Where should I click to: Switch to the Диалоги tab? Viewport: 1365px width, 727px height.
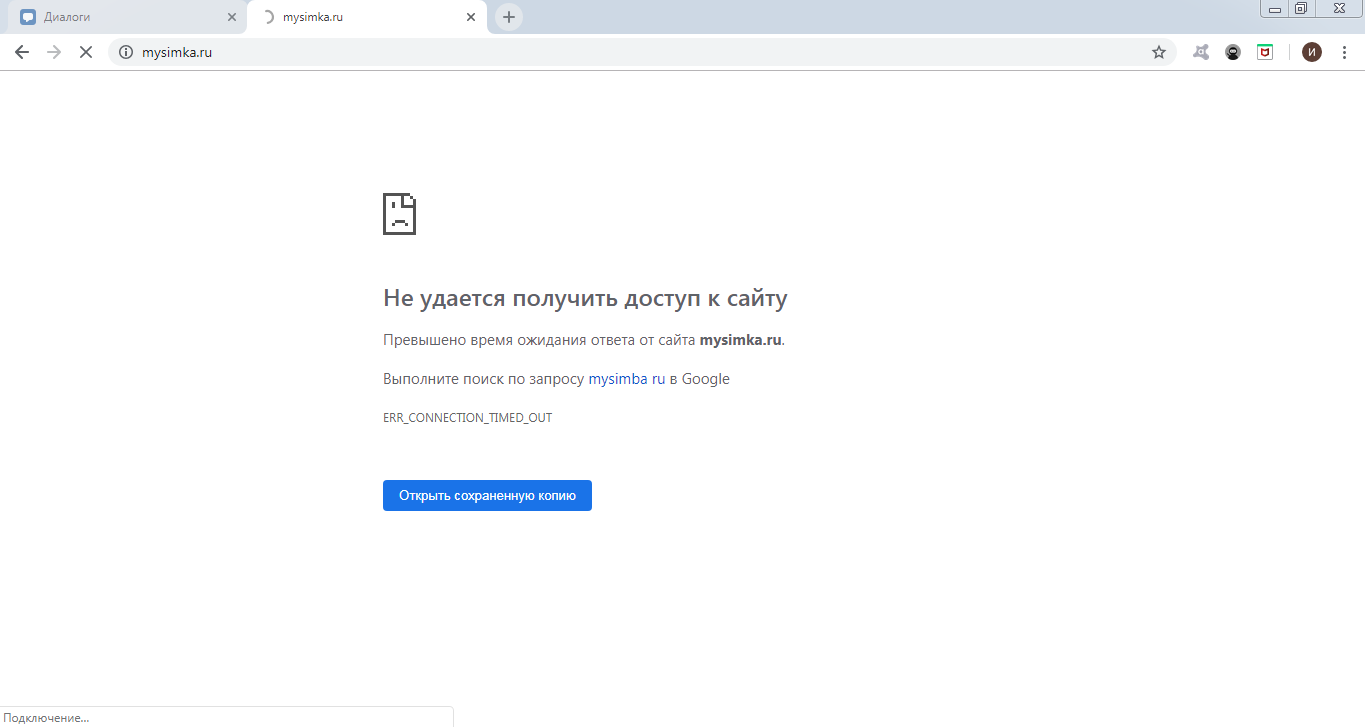[120, 17]
